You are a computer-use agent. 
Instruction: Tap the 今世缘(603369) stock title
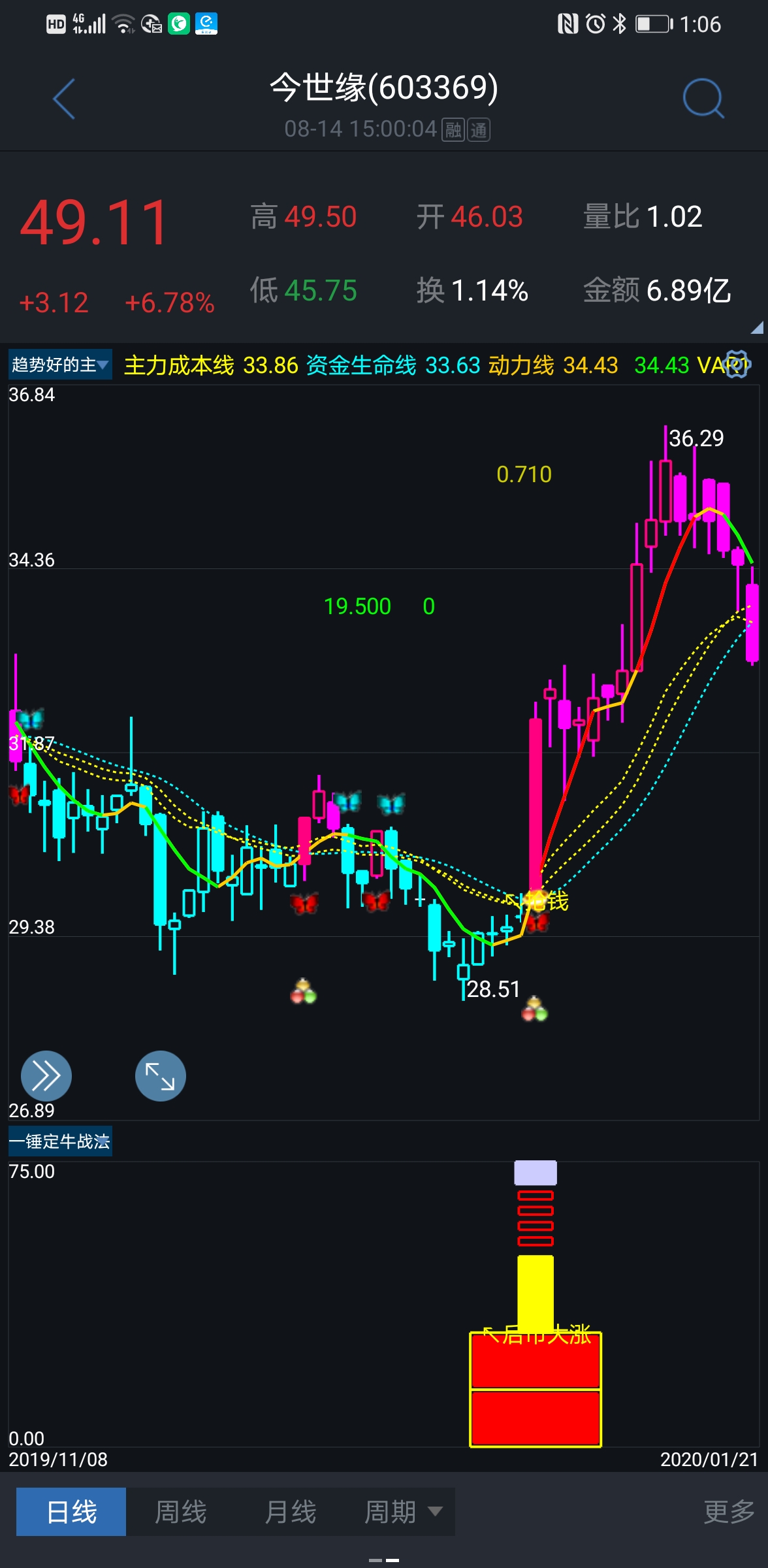[384, 88]
